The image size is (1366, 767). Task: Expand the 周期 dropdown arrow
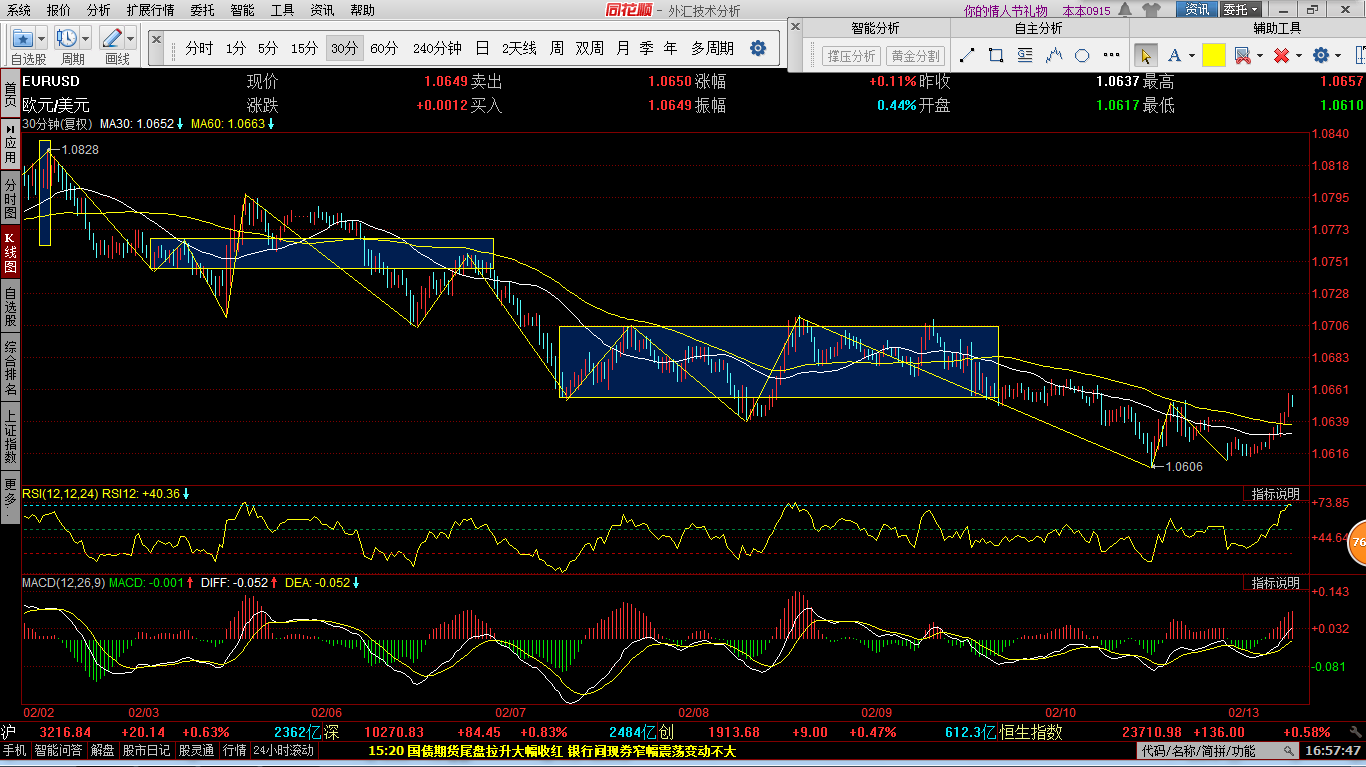tap(86, 38)
